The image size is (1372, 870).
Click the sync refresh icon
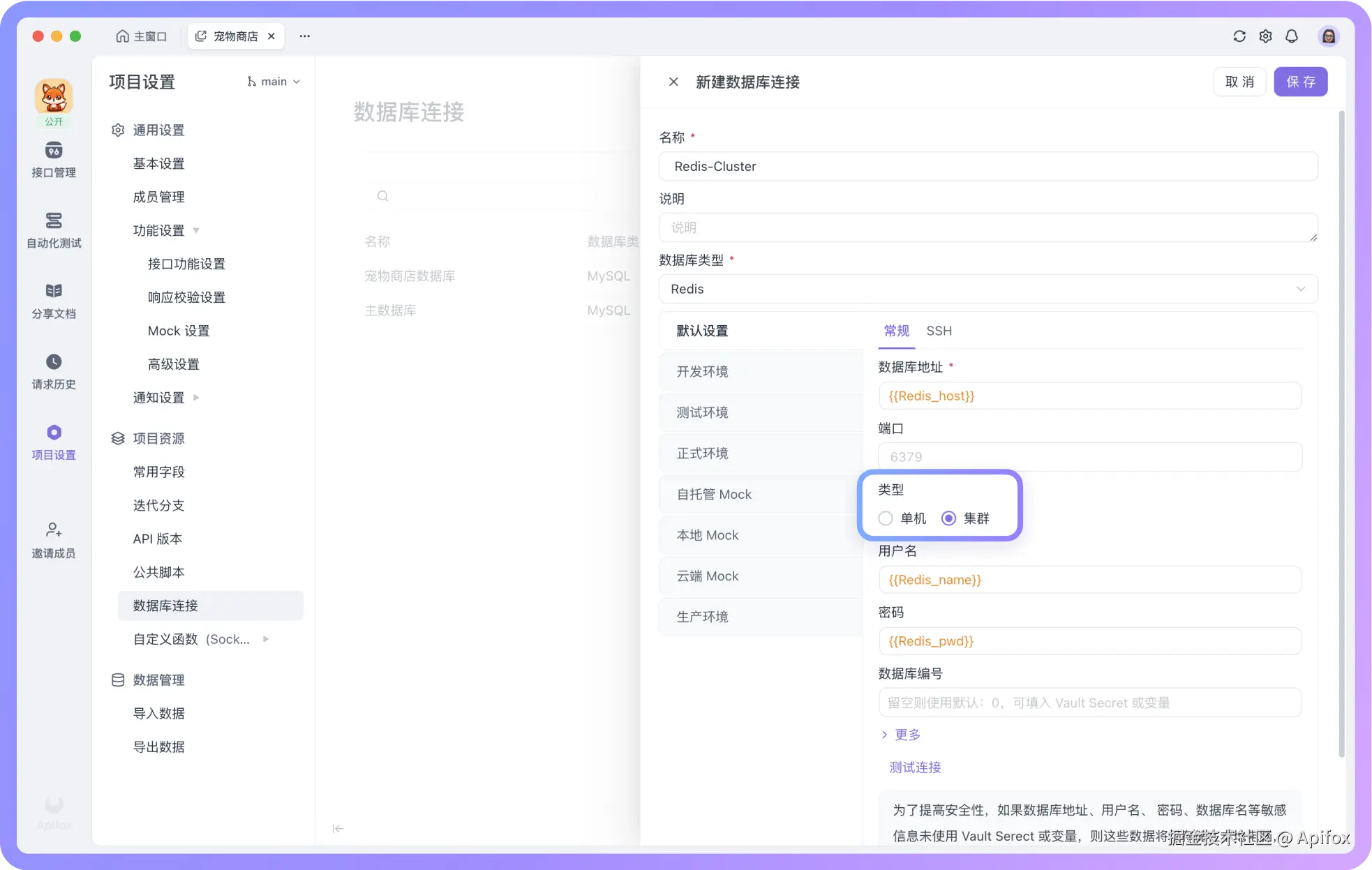coord(1239,36)
